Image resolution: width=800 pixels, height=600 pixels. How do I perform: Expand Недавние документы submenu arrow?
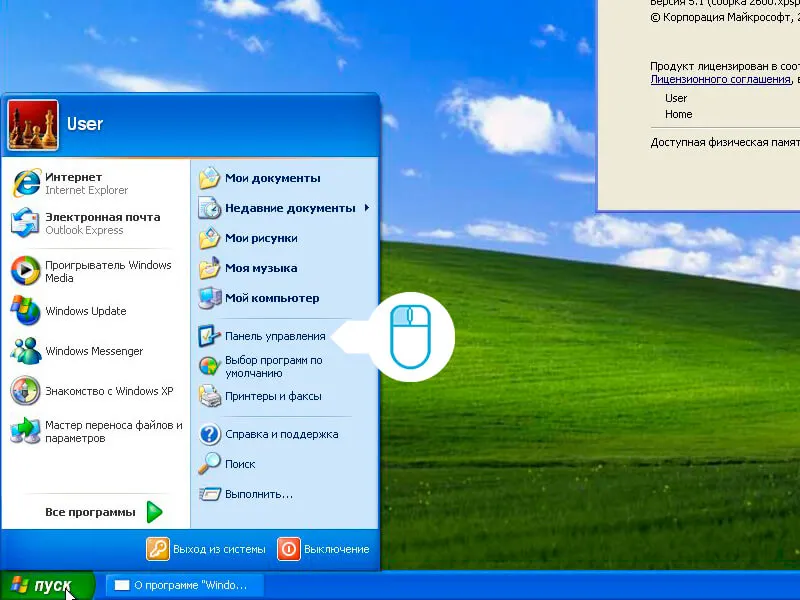tap(367, 208)
